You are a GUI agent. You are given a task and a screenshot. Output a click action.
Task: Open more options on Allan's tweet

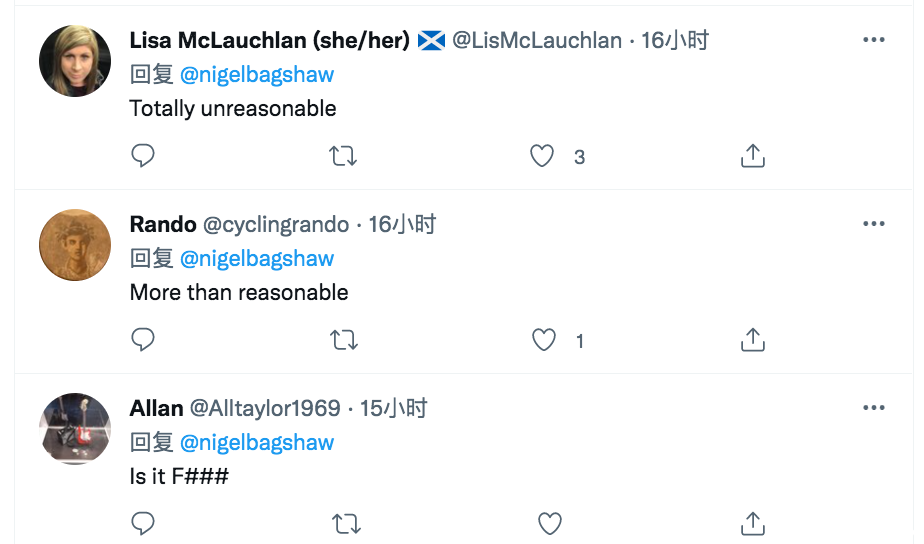click(x=873, y=408)
